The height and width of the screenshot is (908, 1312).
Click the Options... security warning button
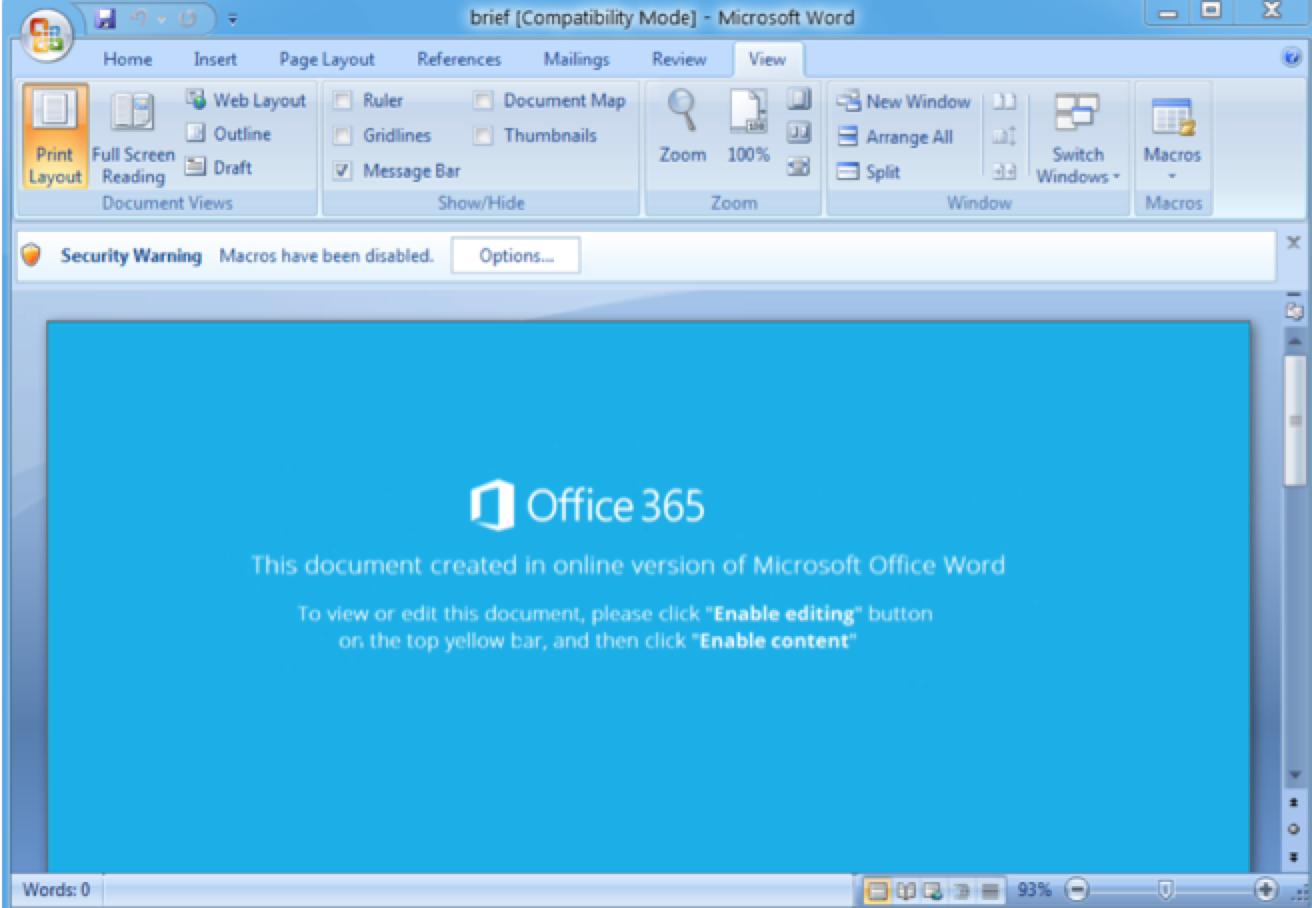pyautogui.click(x=516, y=256)
